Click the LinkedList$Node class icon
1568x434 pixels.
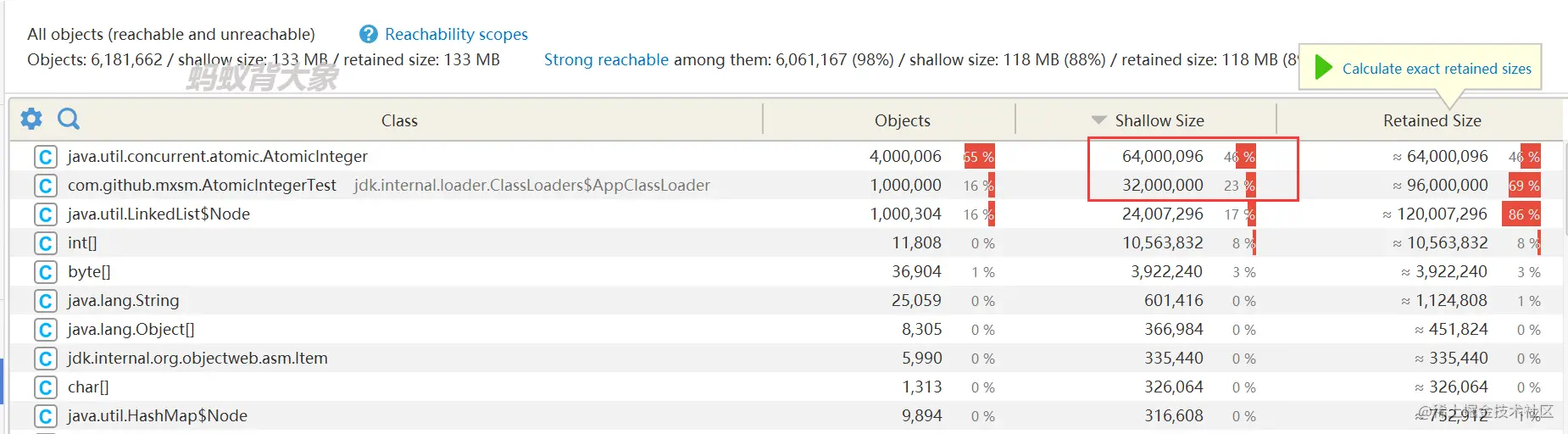[46, 214]
